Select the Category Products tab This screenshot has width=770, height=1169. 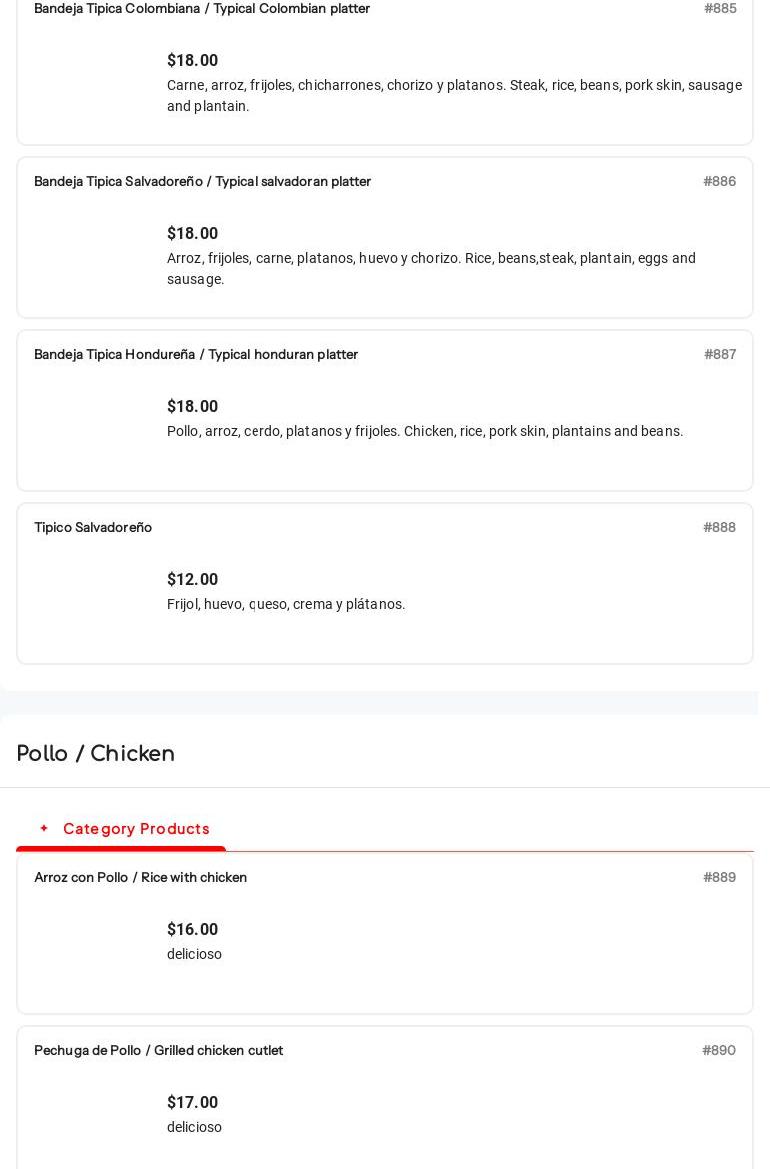click(x=136, y=829)
